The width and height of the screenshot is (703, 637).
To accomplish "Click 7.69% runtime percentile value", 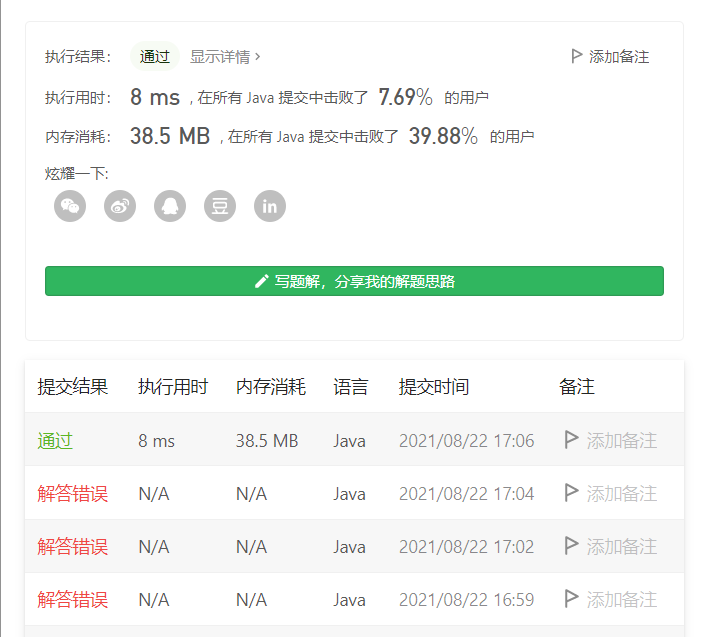I will pos(406,97).
